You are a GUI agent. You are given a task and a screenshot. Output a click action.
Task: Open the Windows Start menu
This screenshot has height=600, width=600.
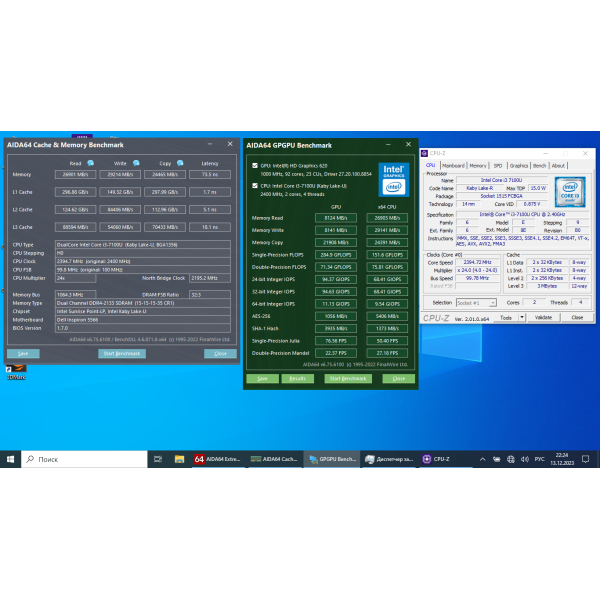coord(10,459)
